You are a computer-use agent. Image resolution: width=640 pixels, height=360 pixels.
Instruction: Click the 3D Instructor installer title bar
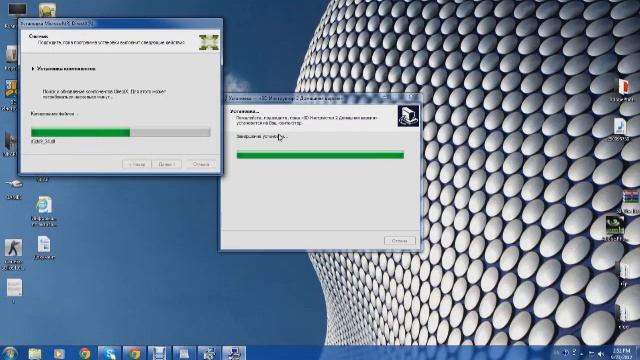pyautogui.click(x=320, y=98)
